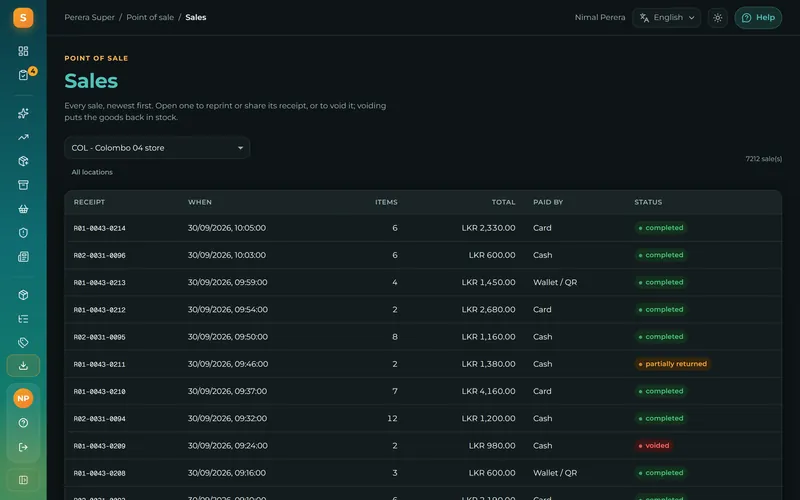
Task: Open the NP user avatar
Action: 23,398
